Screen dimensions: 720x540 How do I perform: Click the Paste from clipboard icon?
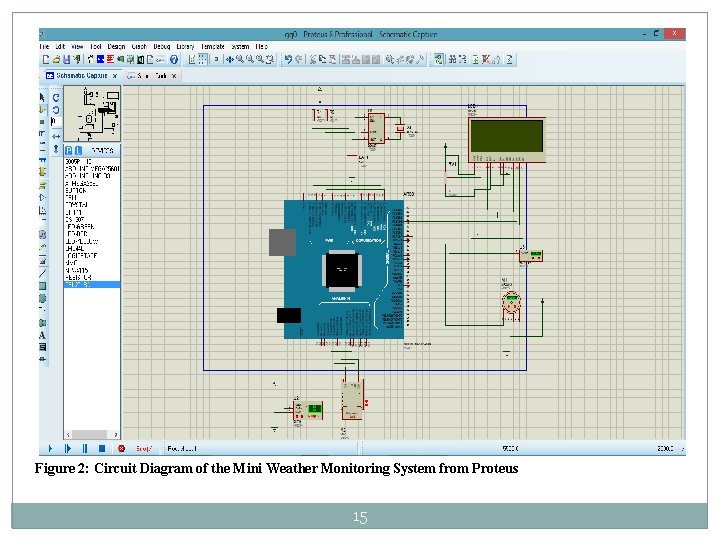tap(333, 59)
